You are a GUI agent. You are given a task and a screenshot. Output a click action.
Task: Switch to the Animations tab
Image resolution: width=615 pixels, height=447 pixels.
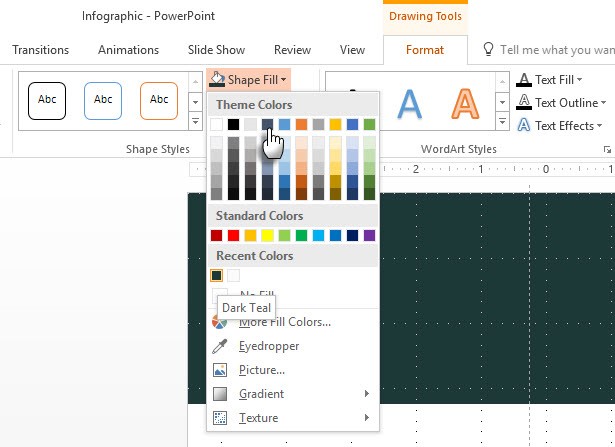click(128, 50)
